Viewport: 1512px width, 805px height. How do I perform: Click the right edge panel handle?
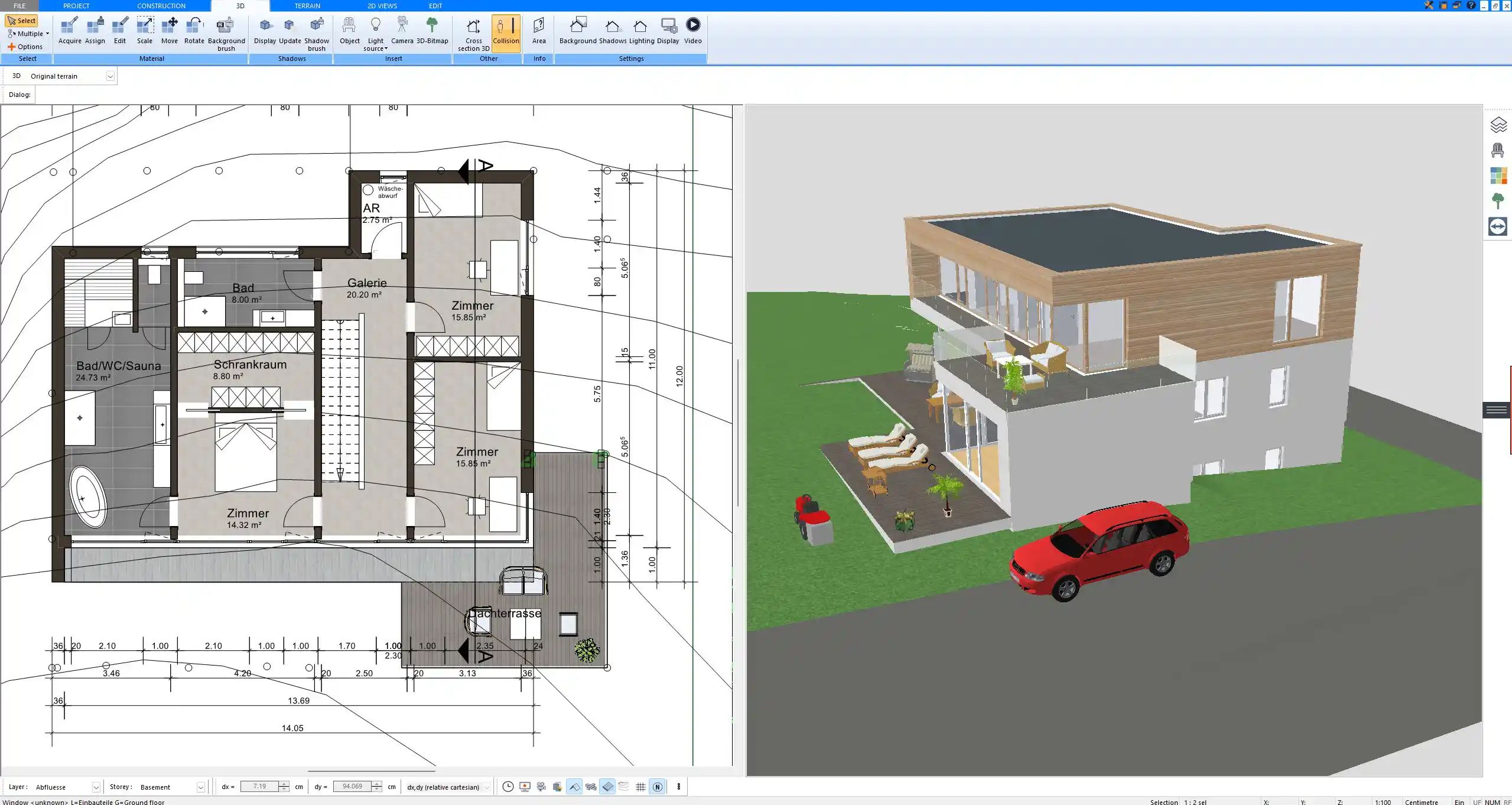(x=1497, y=410)
